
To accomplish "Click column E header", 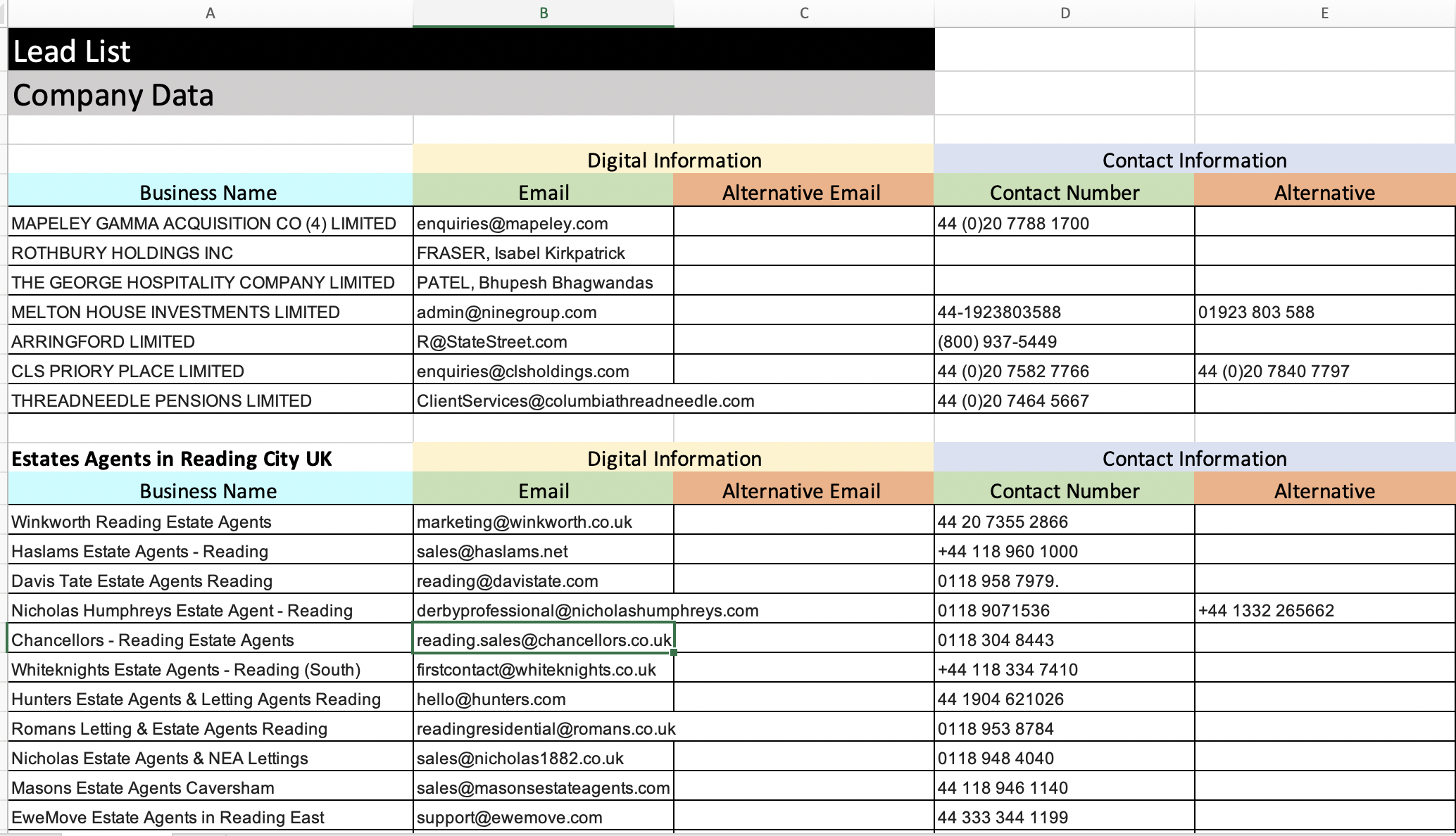I will (x=1324, y=13).
